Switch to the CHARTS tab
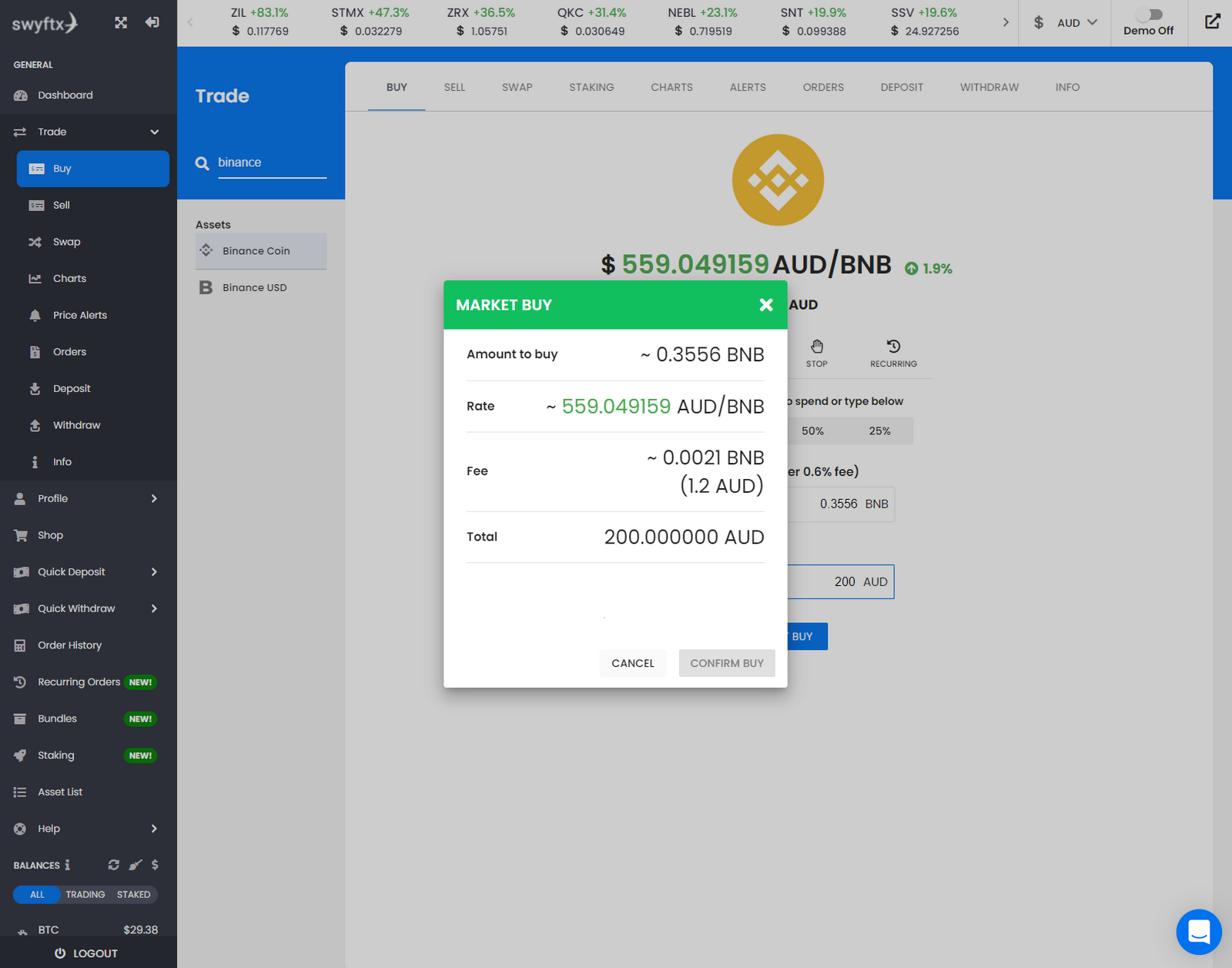Viewport: 1232px width, 968px height. 671,87
